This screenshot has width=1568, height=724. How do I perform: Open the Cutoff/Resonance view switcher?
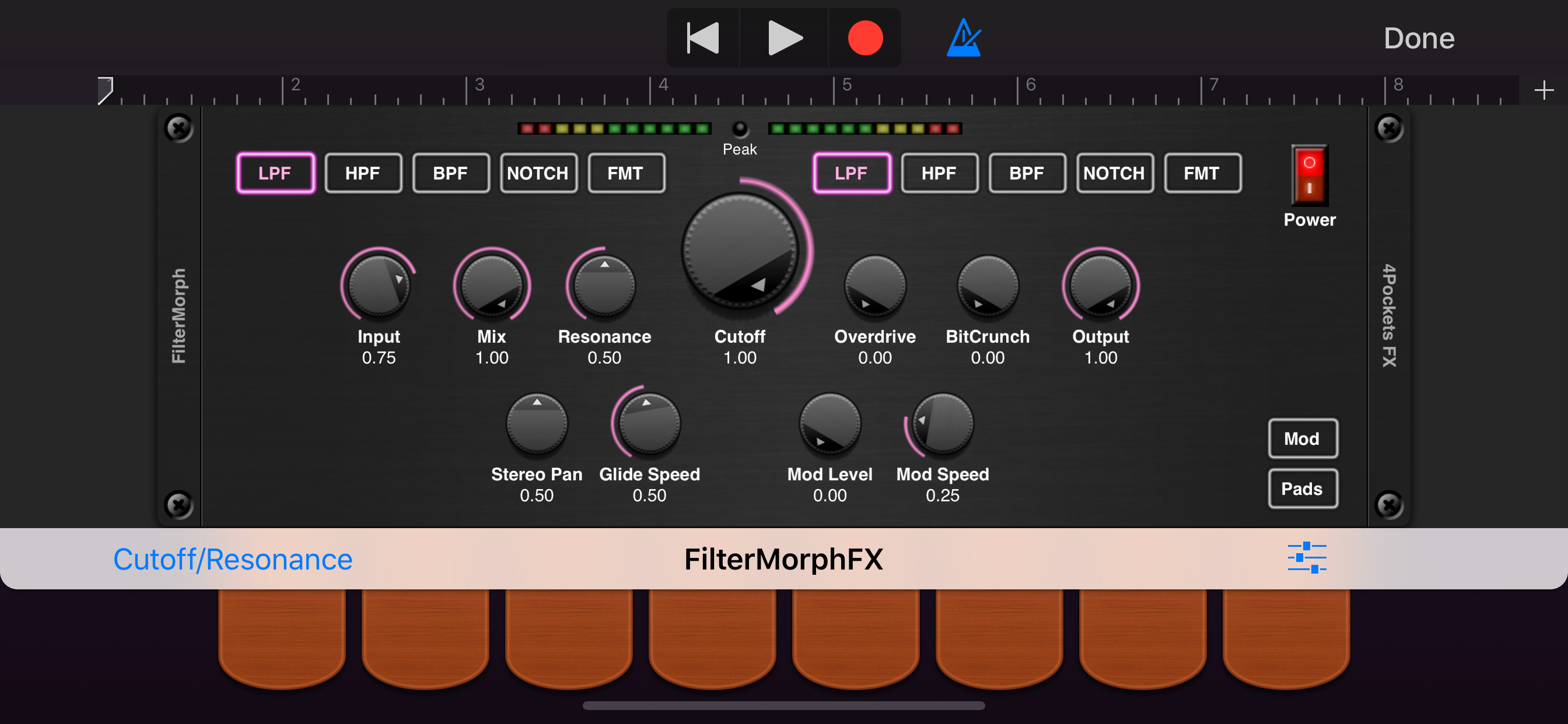(x=233, y=559)
